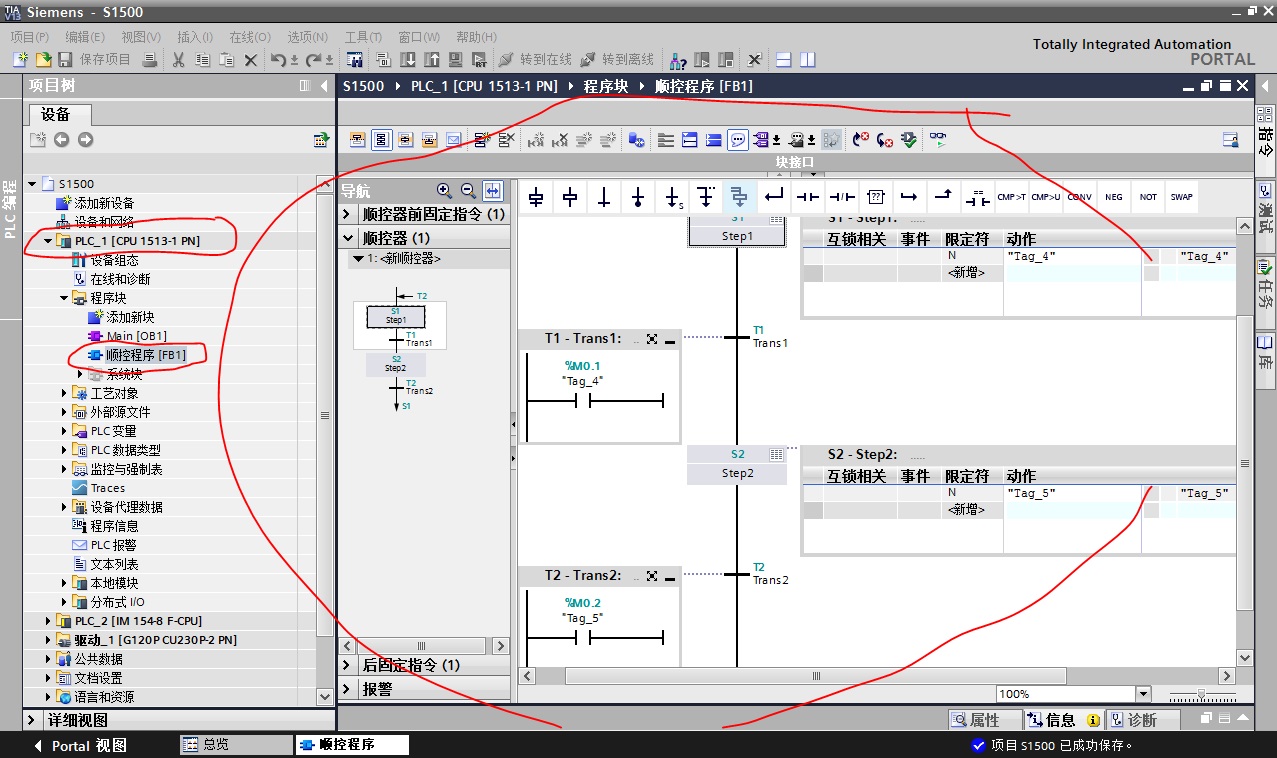
Task: Click the cut scissors icon
Action: pos(179,60)
